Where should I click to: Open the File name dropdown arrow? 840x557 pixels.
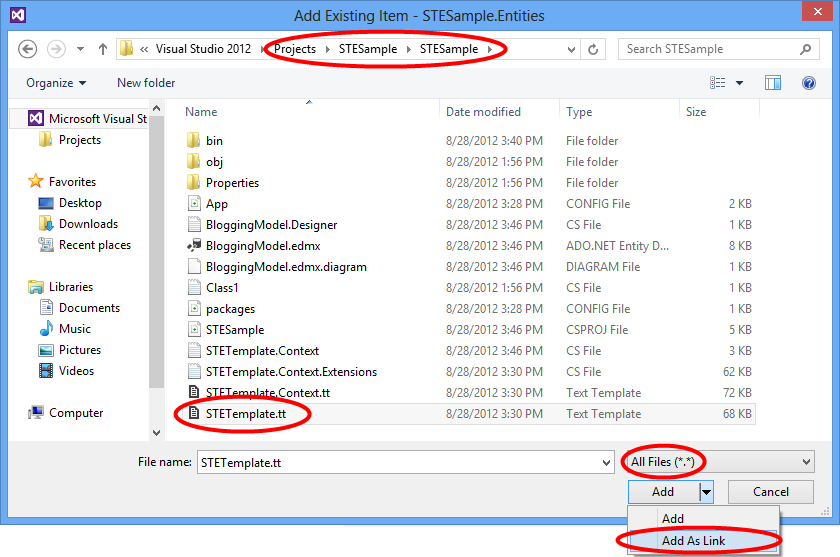606,463
